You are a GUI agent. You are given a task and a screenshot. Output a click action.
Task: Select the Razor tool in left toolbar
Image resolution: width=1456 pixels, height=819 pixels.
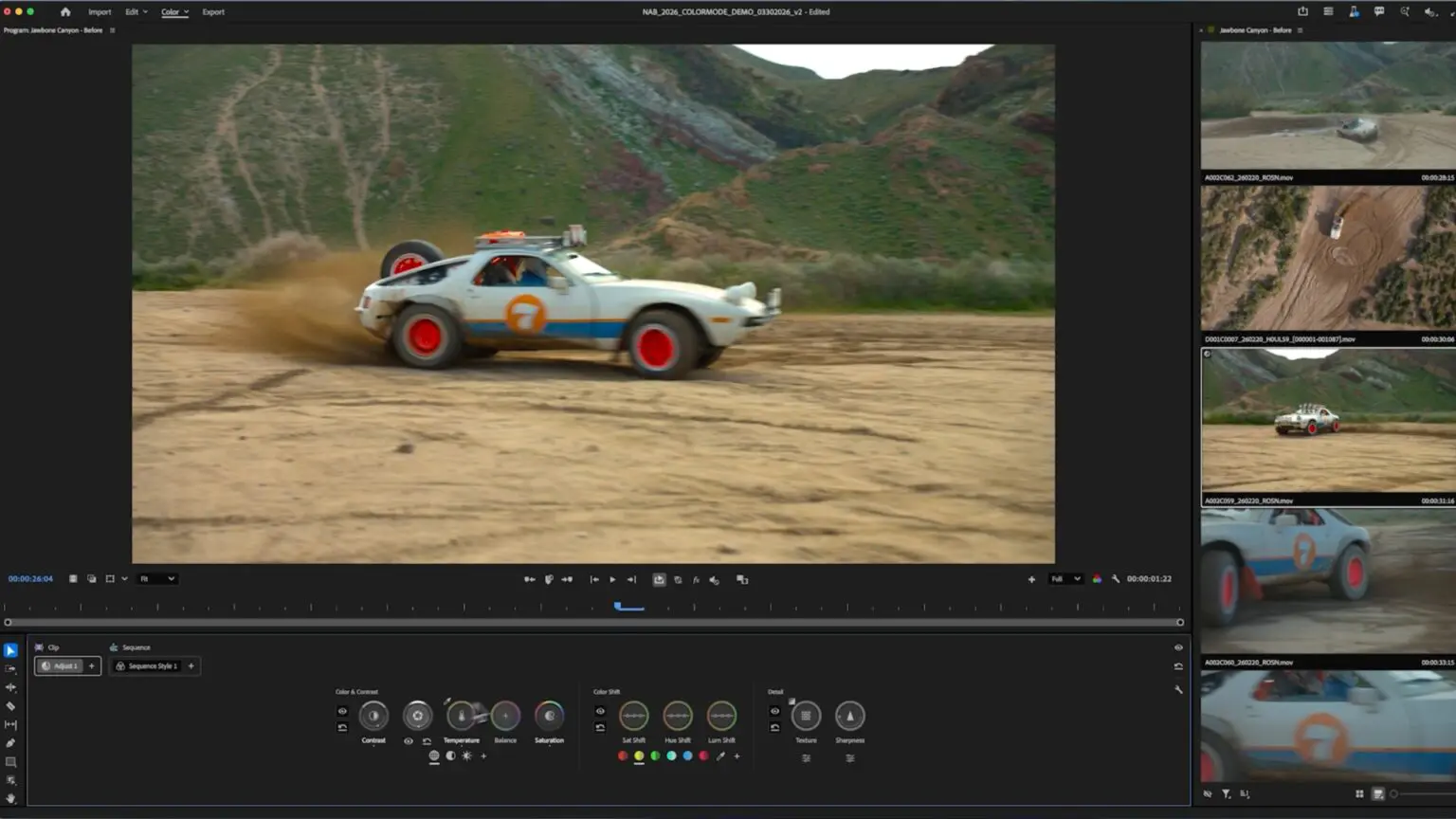click(x=11, y=706)
